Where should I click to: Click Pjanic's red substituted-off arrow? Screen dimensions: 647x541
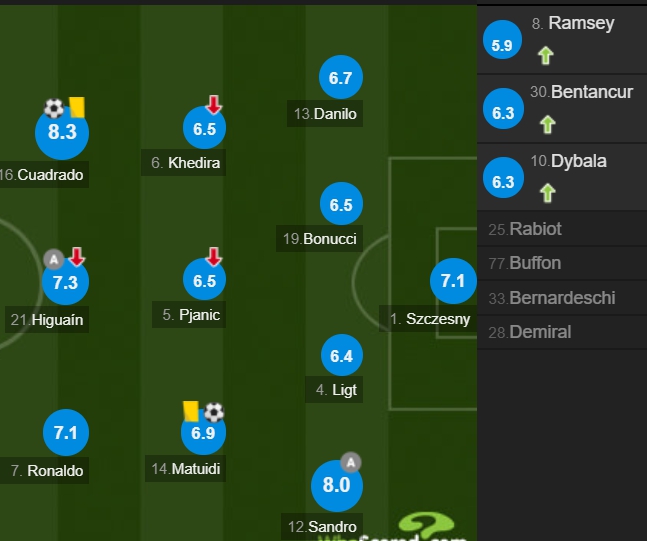coord(214,256)
